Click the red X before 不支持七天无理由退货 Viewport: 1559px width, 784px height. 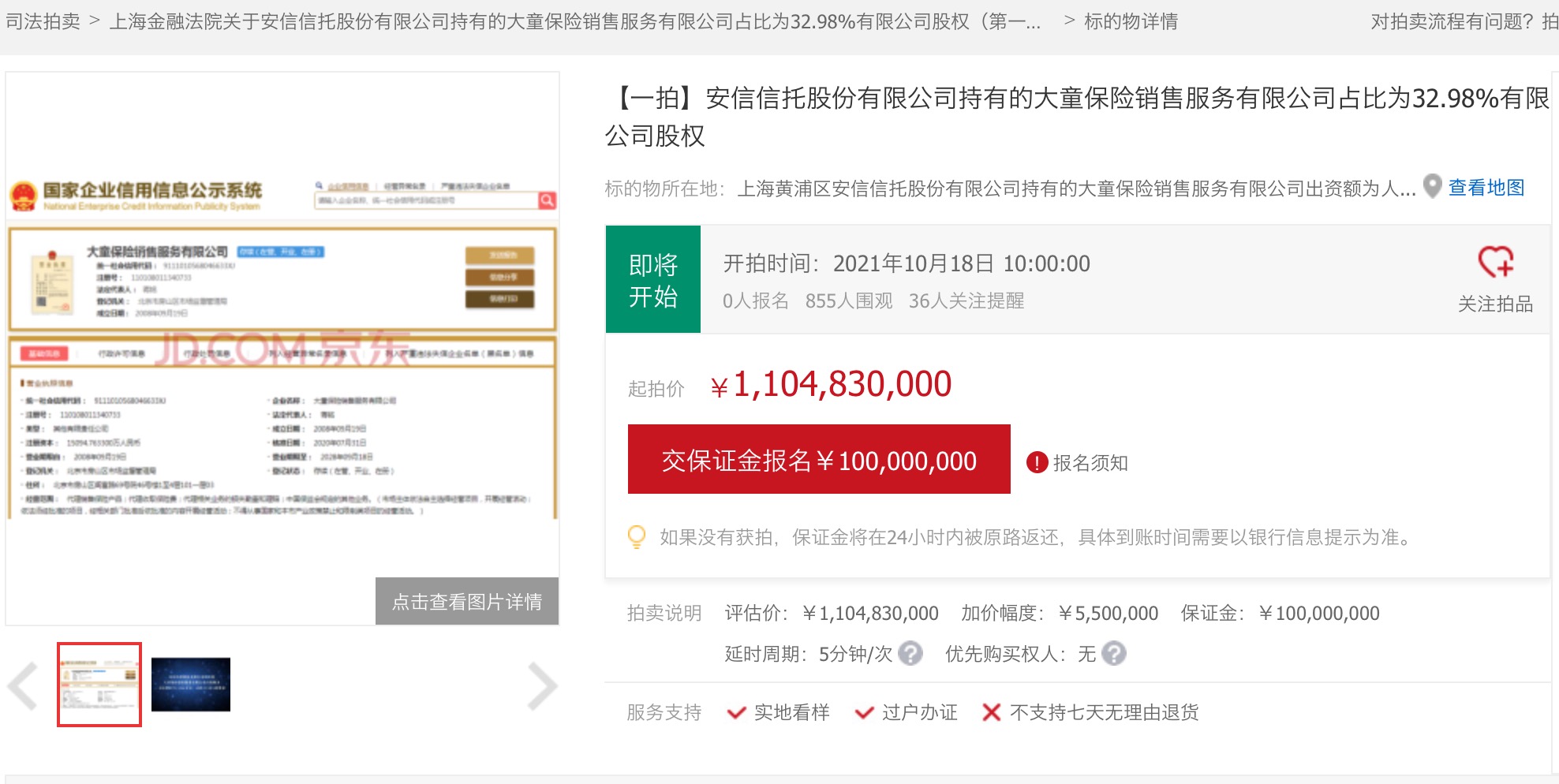[x=991, y=713]
